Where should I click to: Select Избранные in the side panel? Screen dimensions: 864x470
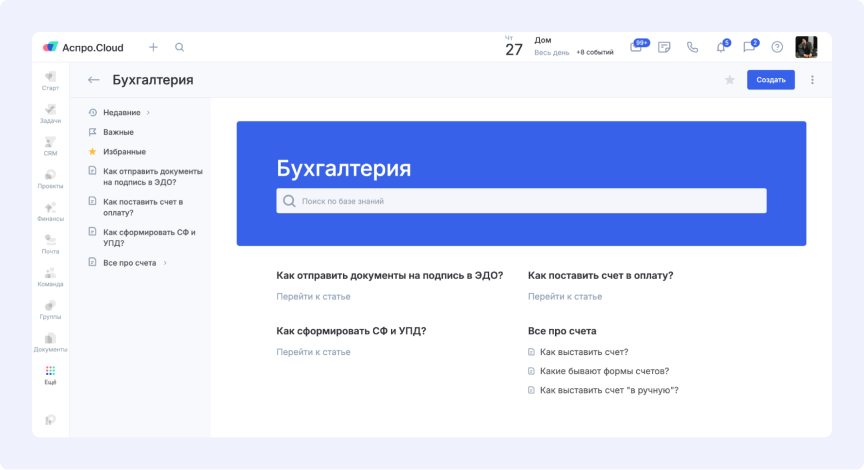click(124, 152)
